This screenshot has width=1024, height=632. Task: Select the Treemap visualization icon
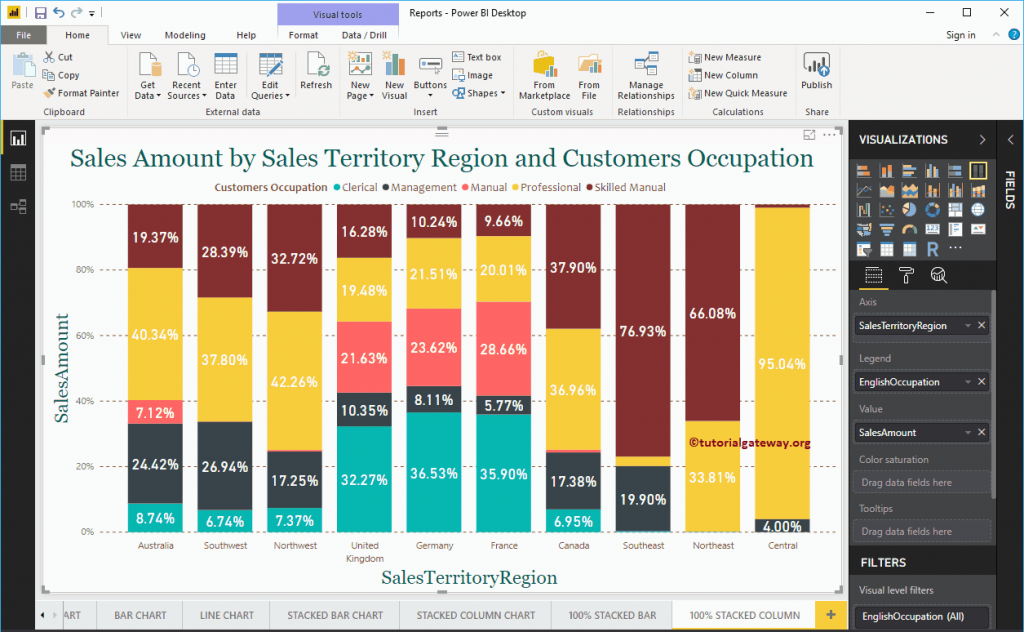point(956,209)
